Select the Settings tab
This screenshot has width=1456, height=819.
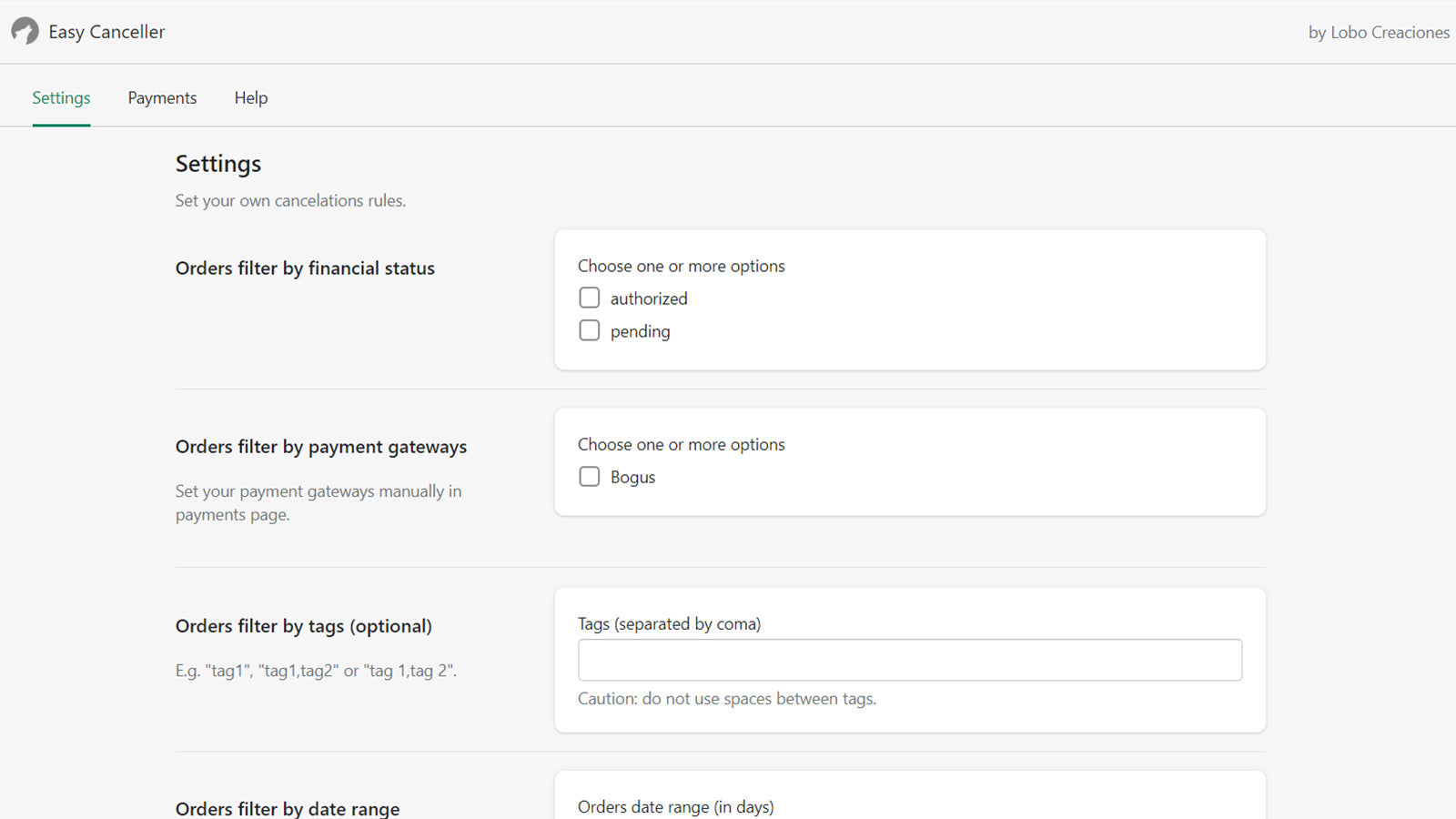point(60,97)
